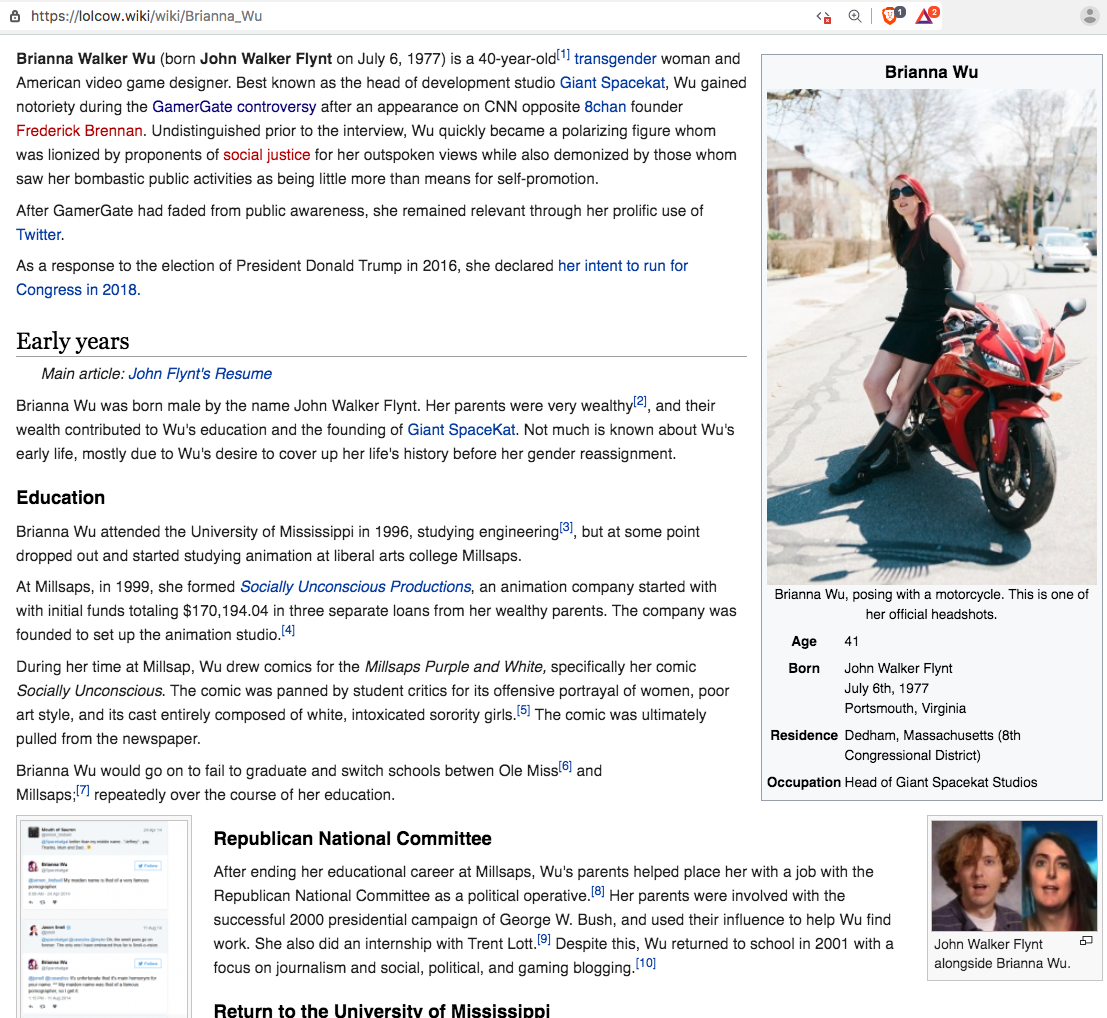Viewport: 1107px width, 1018px height.
Task: Open the intent to run for Congress link
Action: point(622,266)
